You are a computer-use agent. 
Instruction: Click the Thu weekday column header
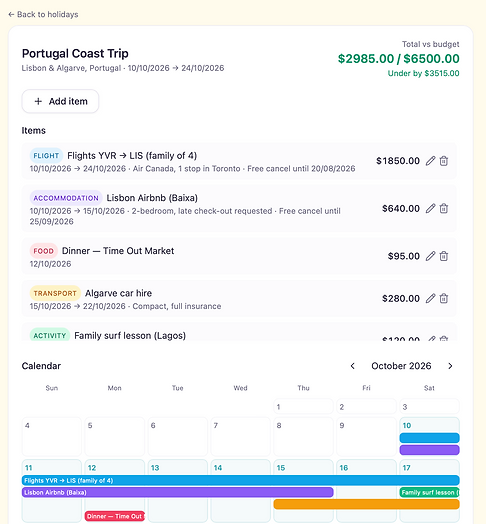pos(303,388)
